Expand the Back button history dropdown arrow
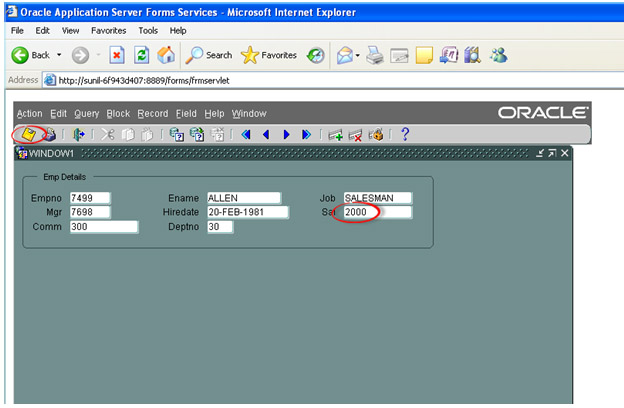 [59, 55]
